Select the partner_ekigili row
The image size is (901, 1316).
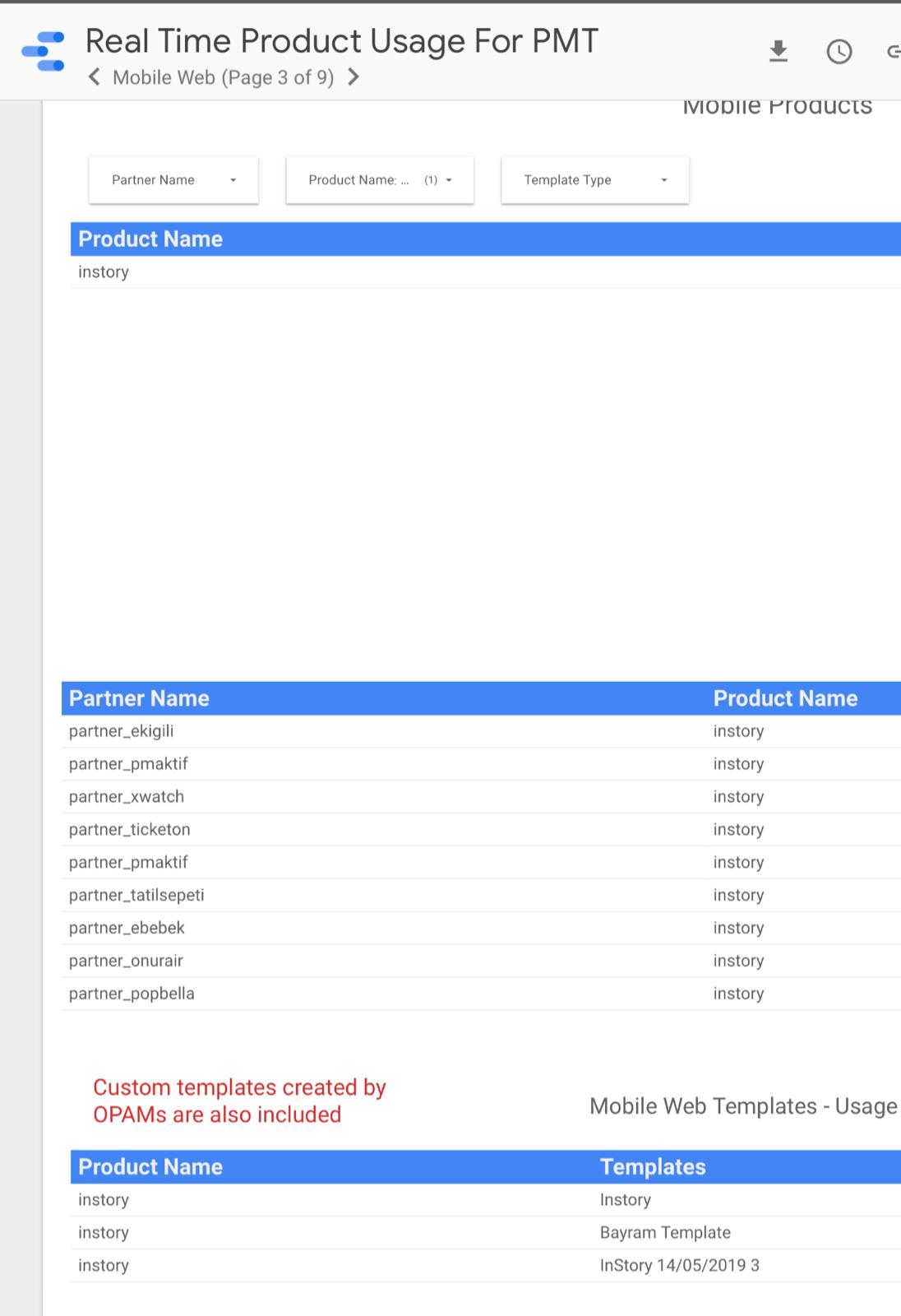pos(121,731)
